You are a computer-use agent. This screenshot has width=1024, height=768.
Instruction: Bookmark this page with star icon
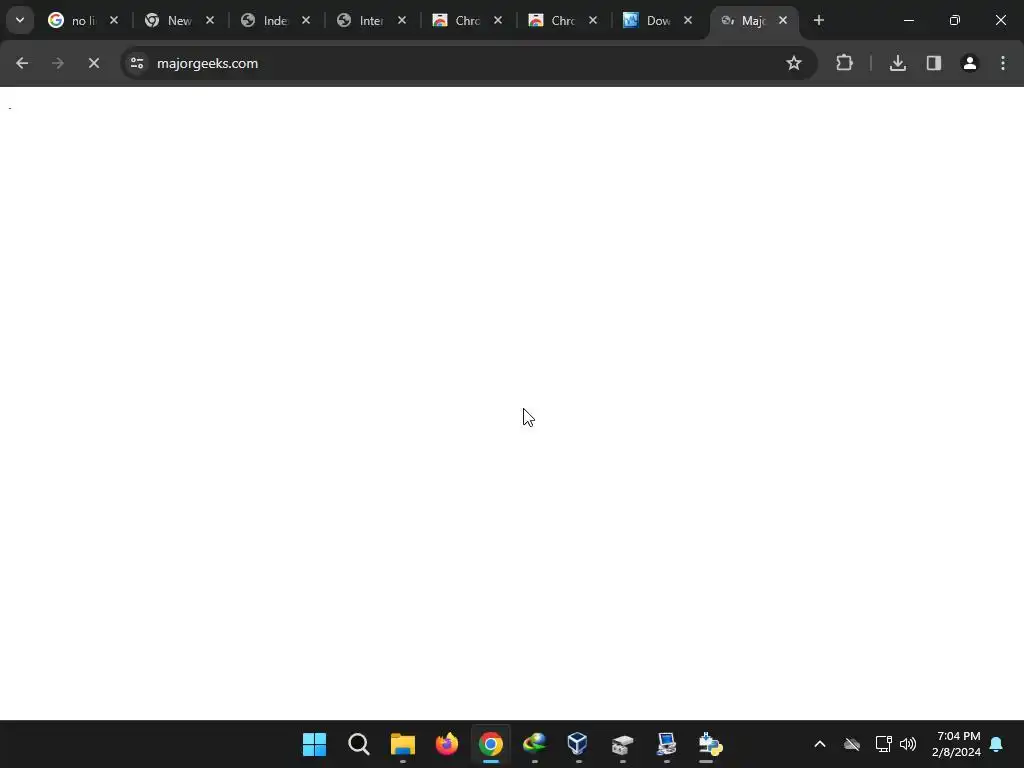pos(793,63)
